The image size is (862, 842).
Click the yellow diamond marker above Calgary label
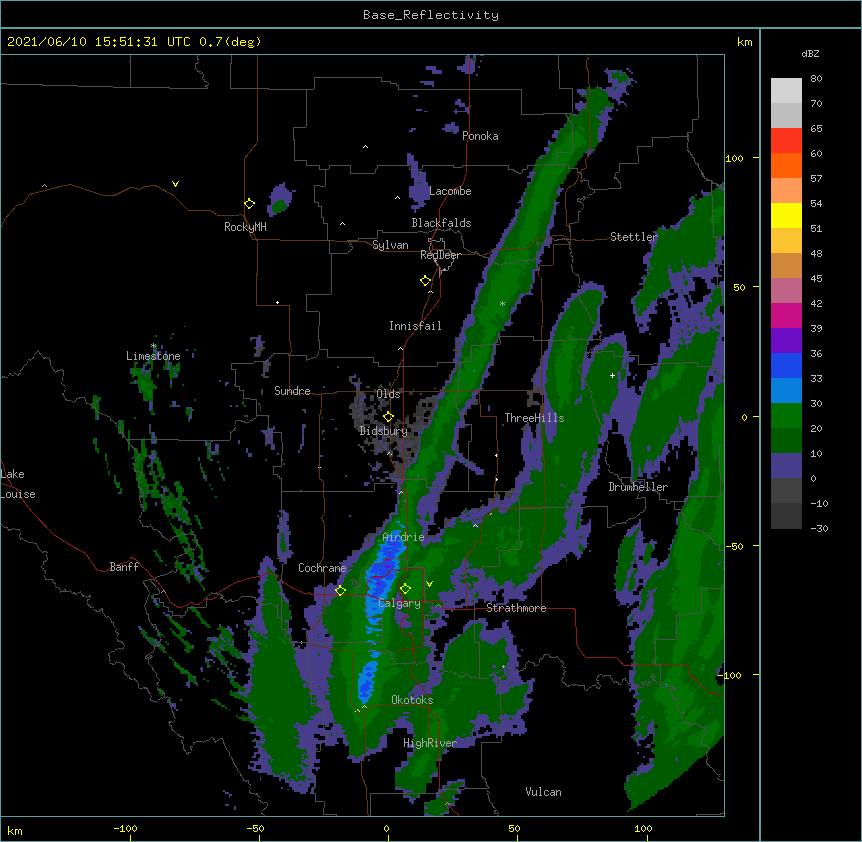(405, 589)
